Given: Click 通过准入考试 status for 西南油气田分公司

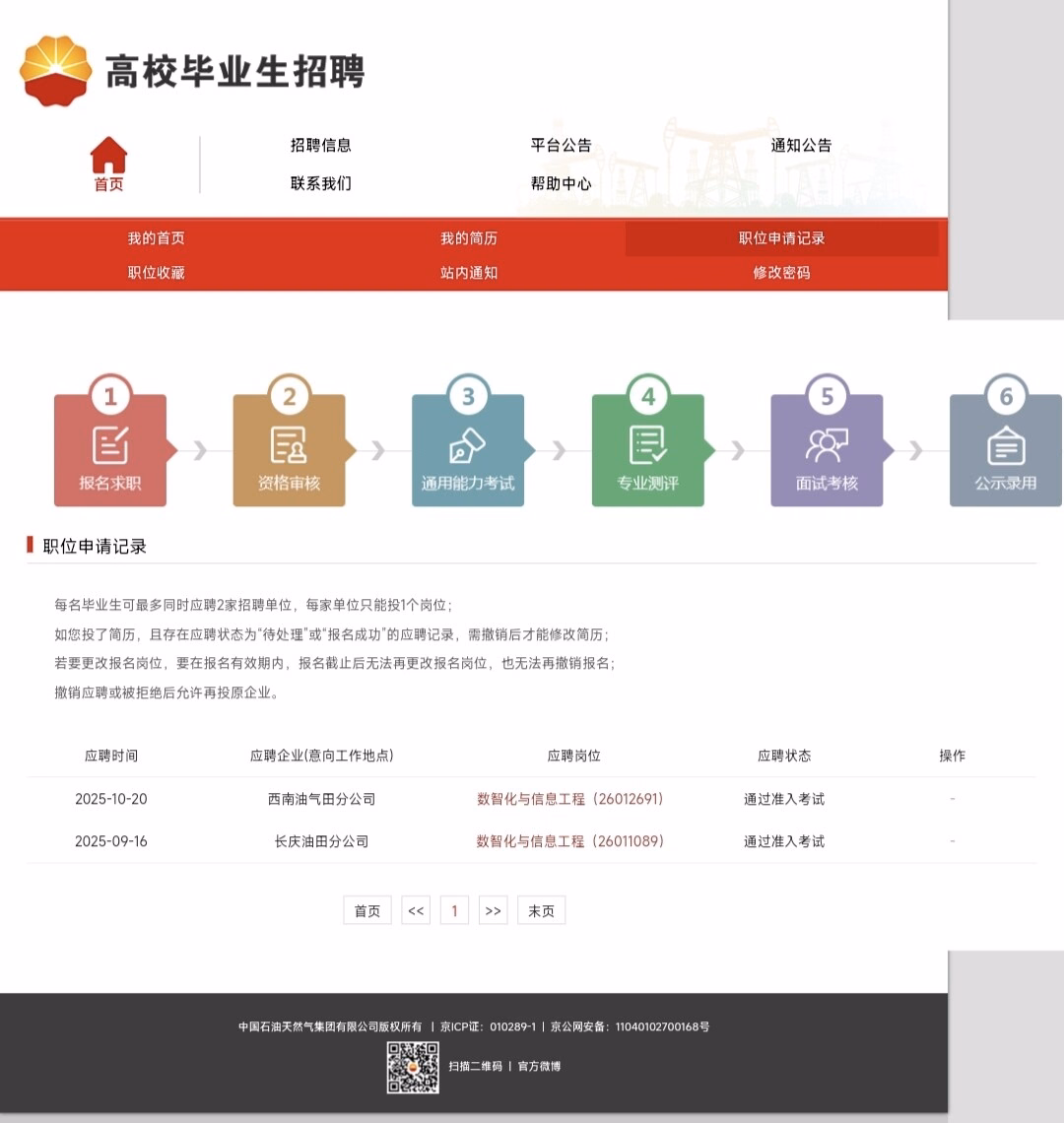Looking at the screenshot, I should pos(784,799).
